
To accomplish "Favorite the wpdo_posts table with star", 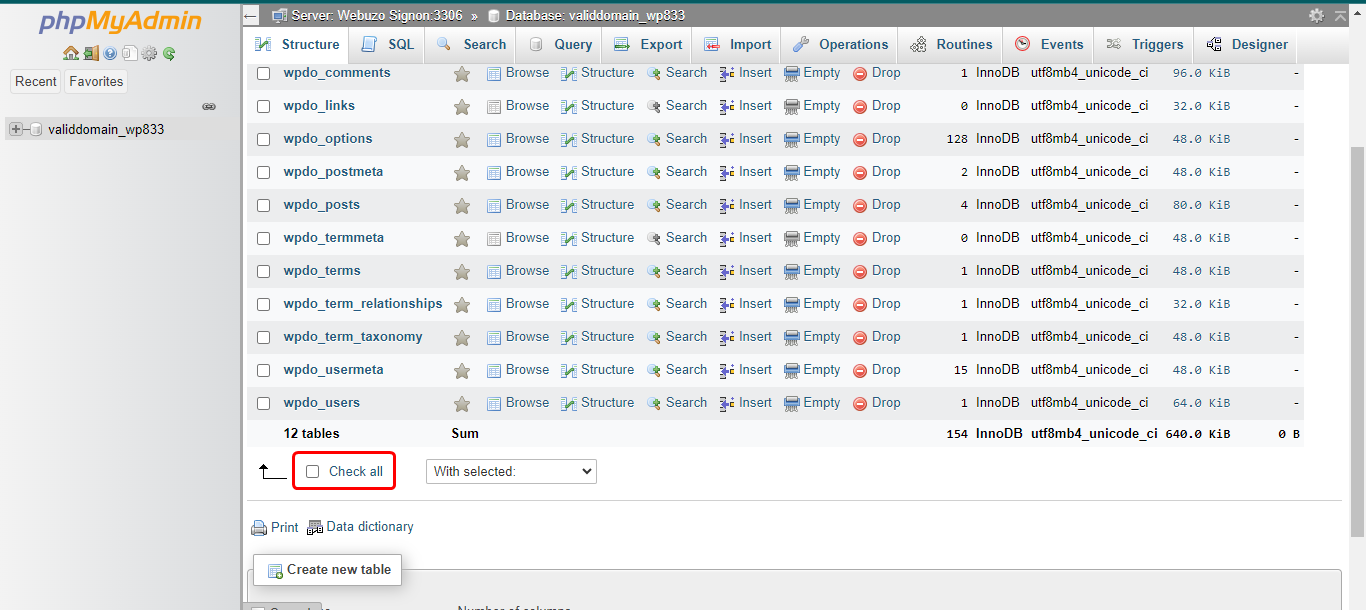I will (462, 205).
